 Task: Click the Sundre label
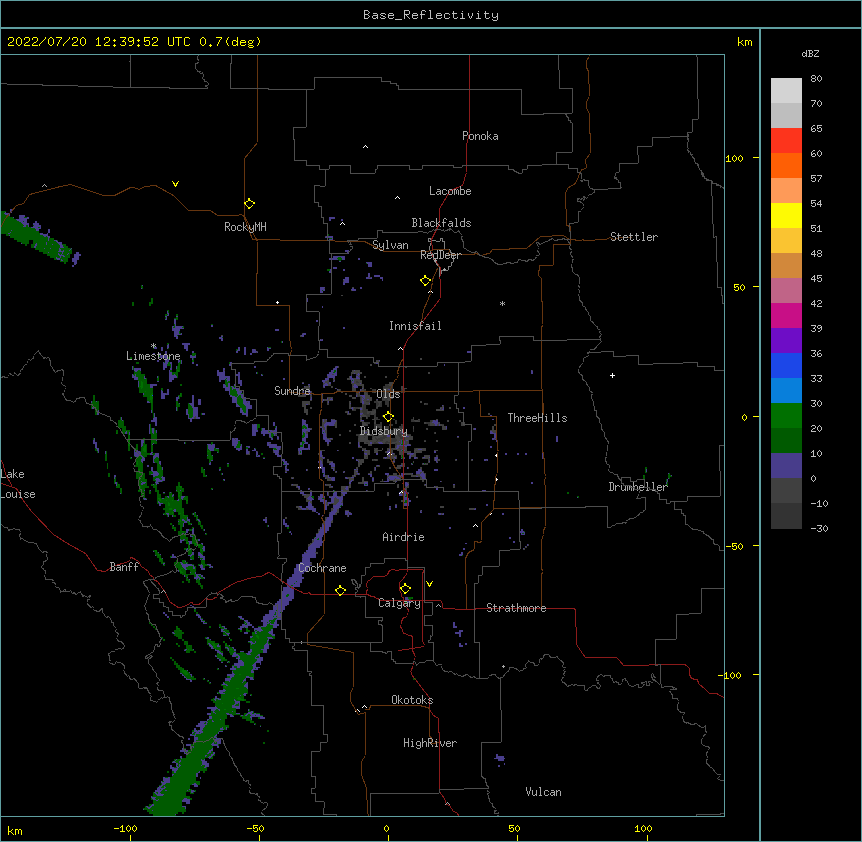pyautogui.click(x=292, y=391)
